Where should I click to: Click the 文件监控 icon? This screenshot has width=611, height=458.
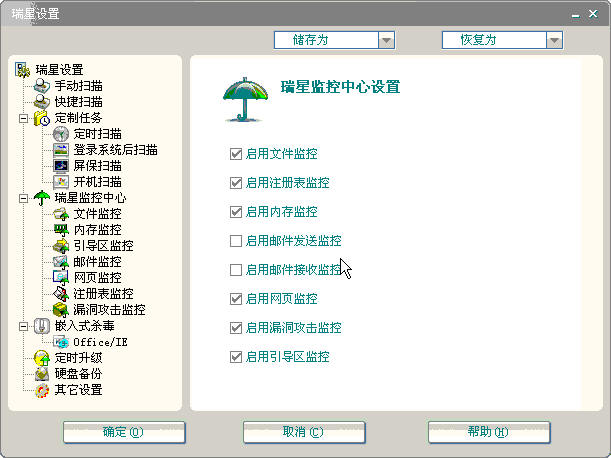coord(61,214)
